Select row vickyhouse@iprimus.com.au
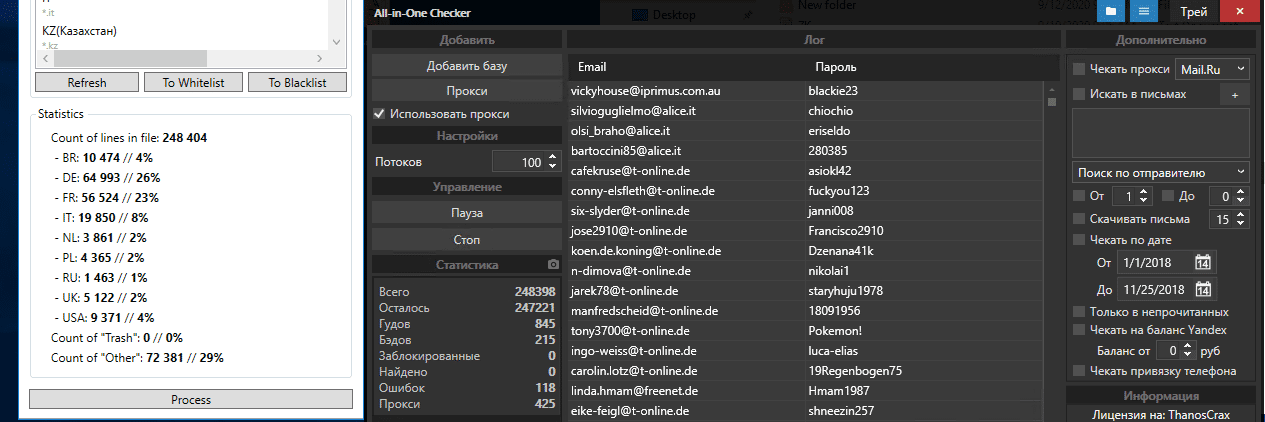 click(805, 91)
